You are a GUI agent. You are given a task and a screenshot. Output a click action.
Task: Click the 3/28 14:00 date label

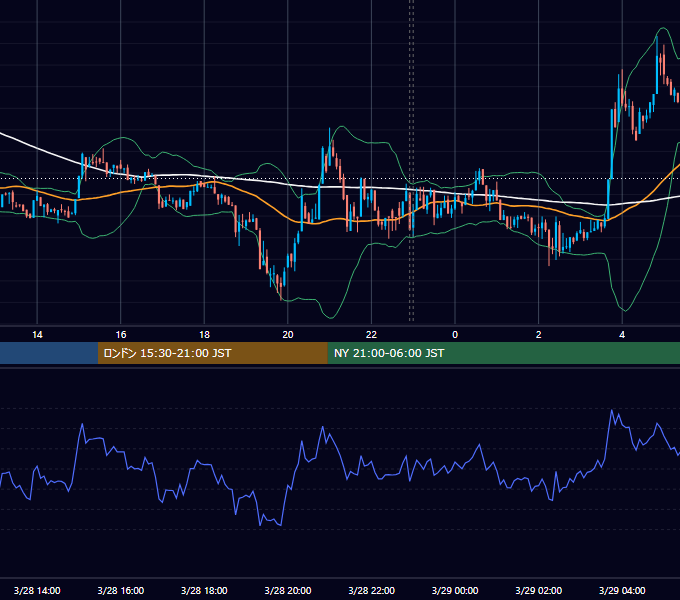37,590
